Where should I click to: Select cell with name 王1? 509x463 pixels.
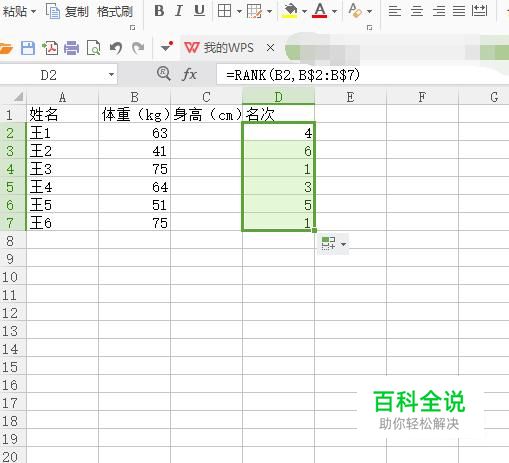62,133
